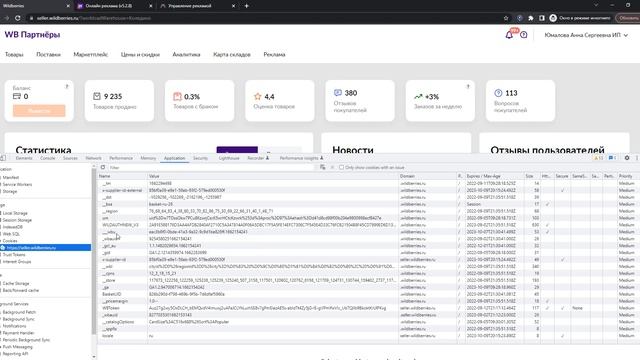640x360 pixels.
Task: Switch to the Memory DevTools tab
Action: point(148,158)
